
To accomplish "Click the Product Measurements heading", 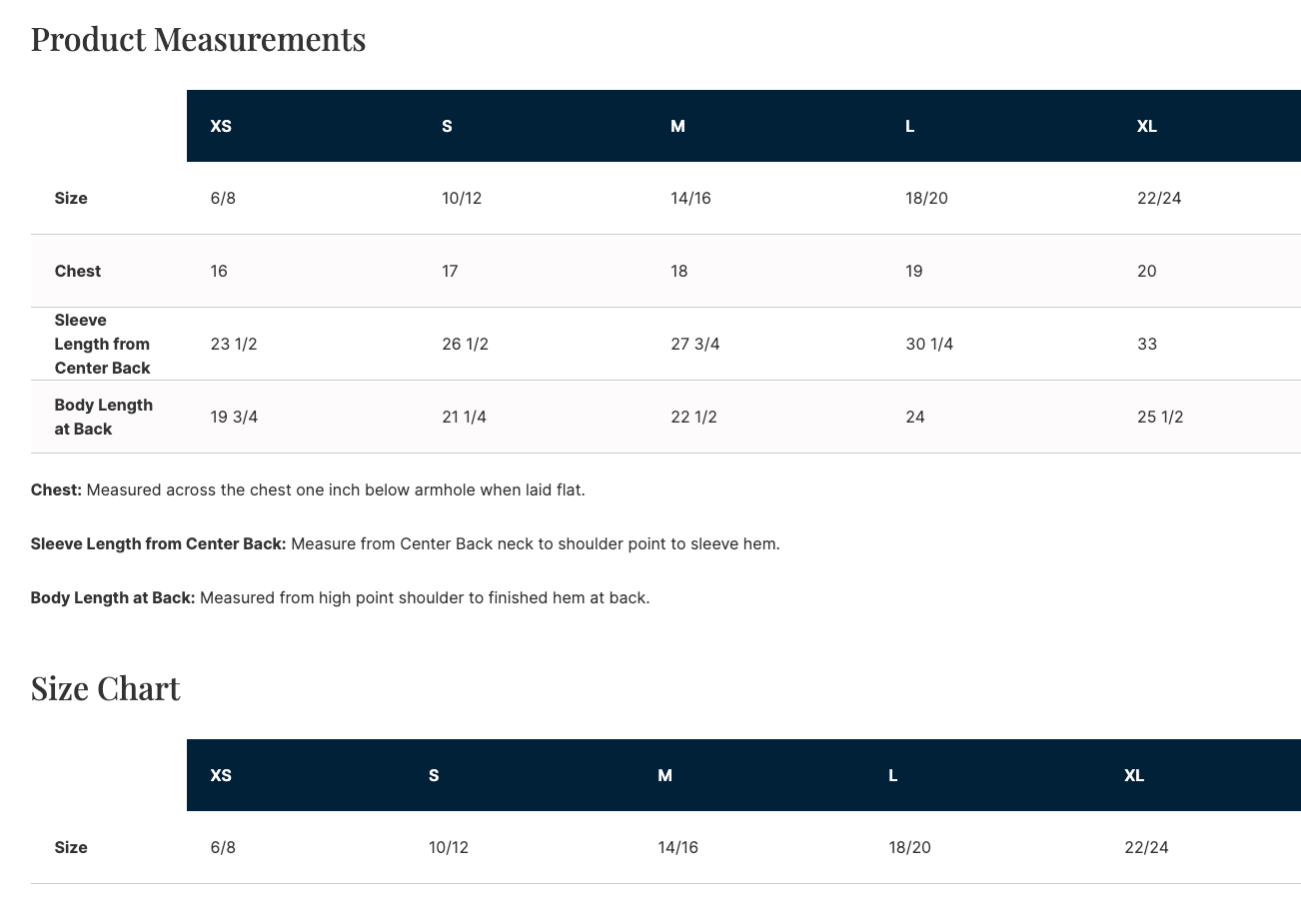I will point(198,39).
